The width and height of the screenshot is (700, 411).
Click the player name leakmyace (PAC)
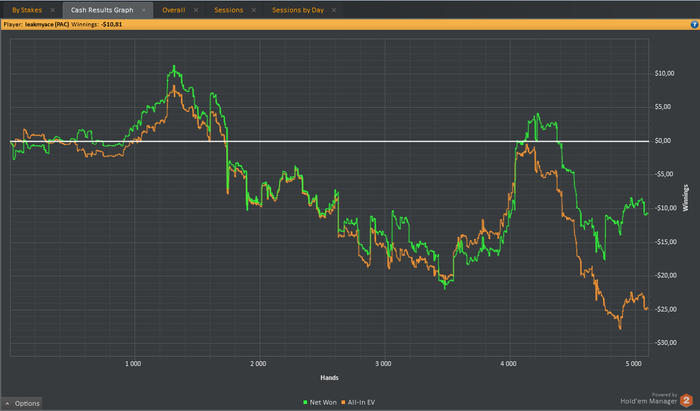coord(47,25)
